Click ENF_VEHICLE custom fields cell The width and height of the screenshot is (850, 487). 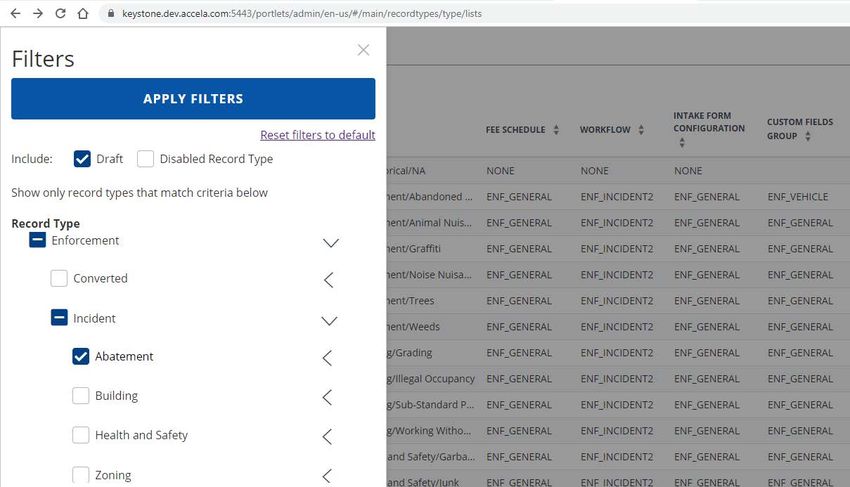798,197
